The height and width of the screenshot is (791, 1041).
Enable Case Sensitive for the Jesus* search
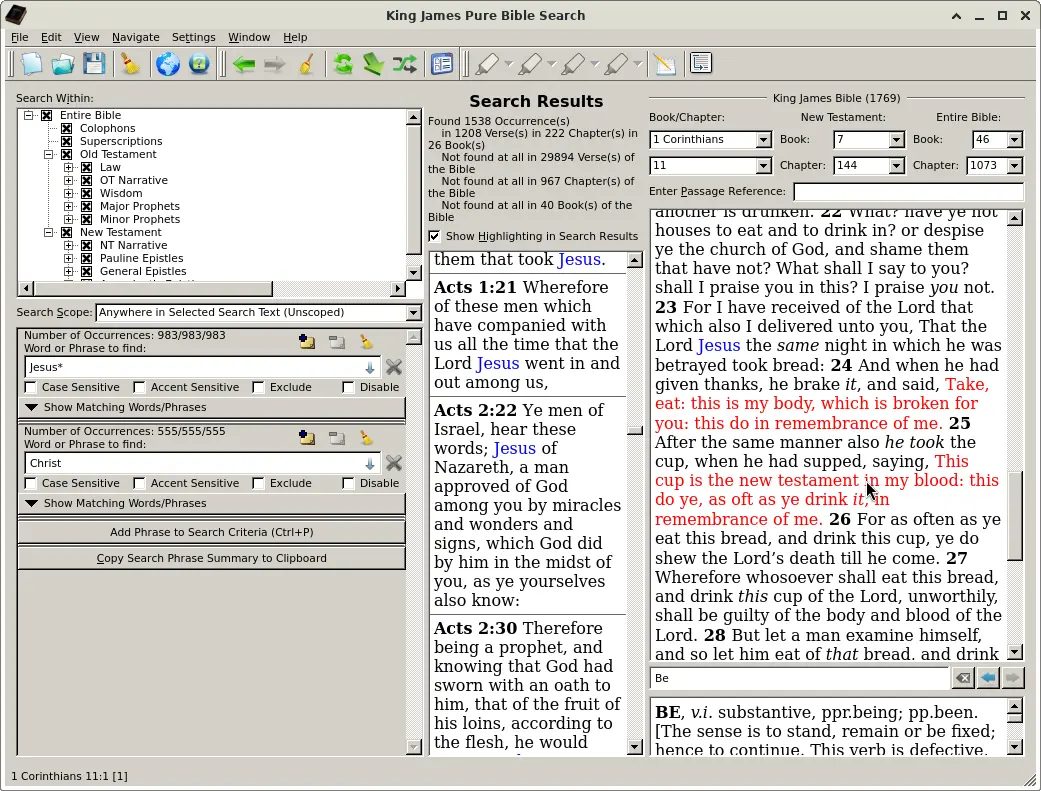coord(31,387)
